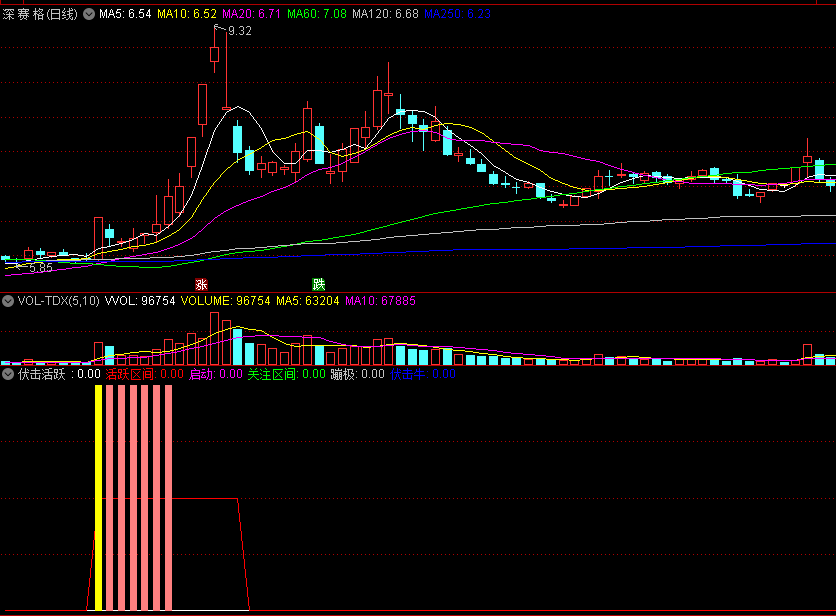Click the tallest volume bar
Screen dimensions: 836x616
[214, 338]
